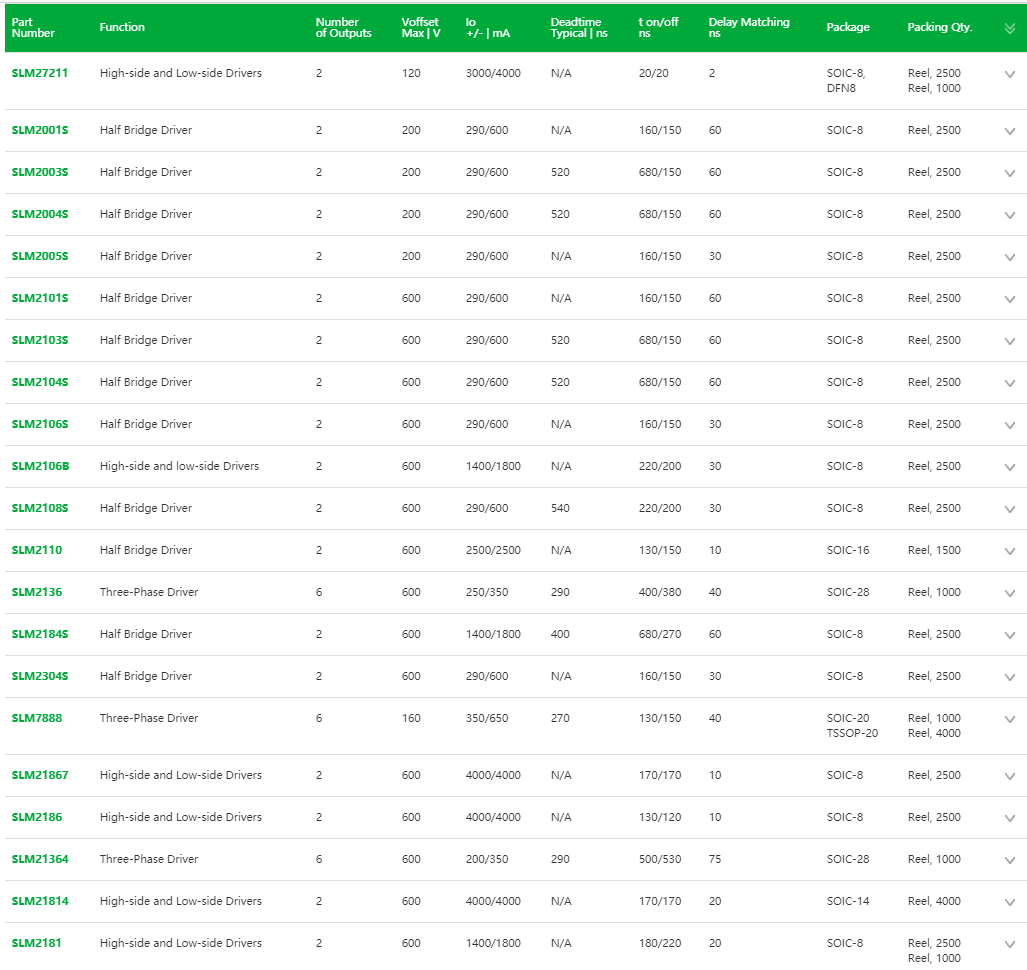Click the Voffset Max V header
The width and height of the screenshot is (1027, 970).
[420, 28]
